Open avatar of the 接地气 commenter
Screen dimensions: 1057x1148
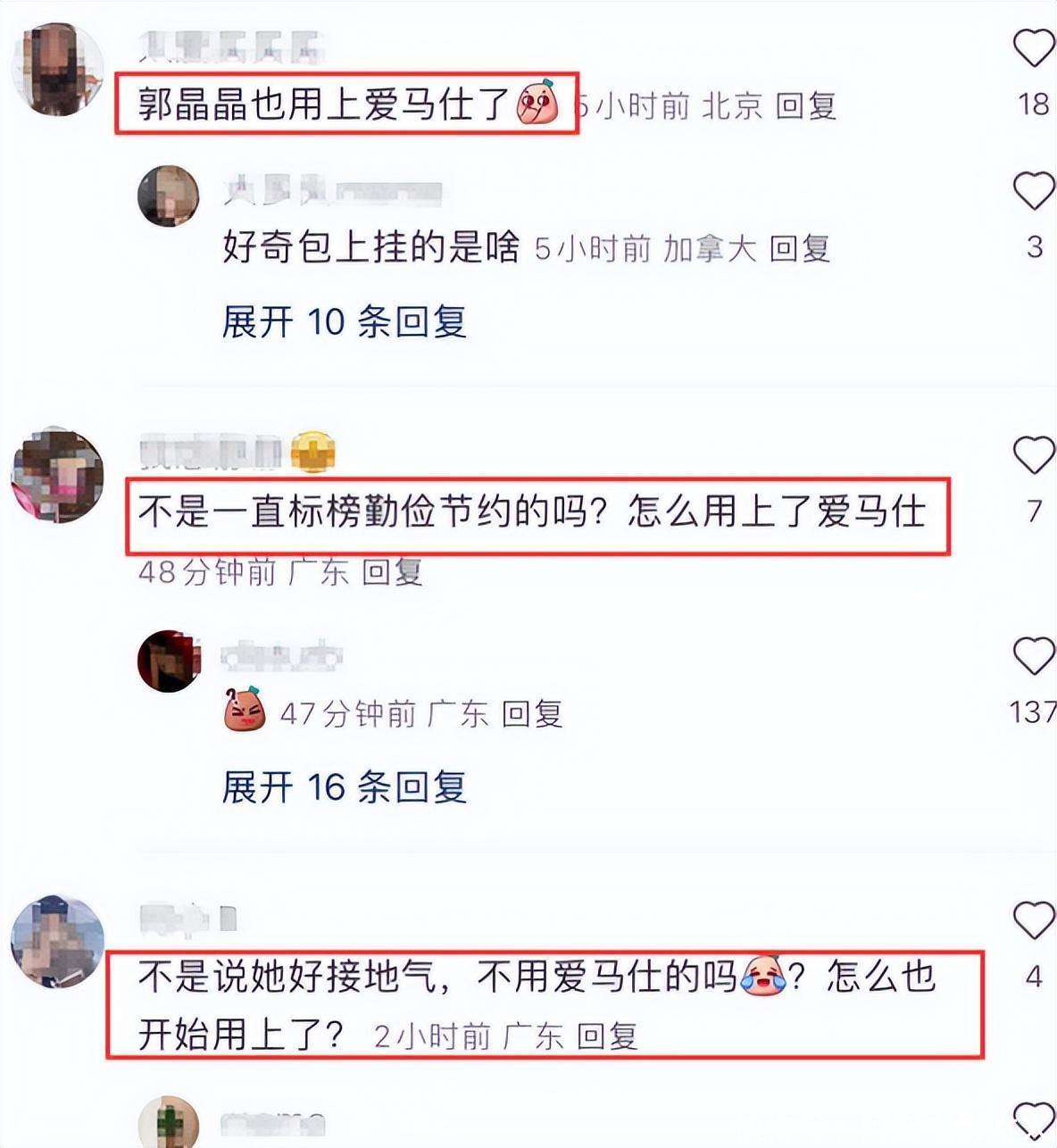tap(58, 942)
